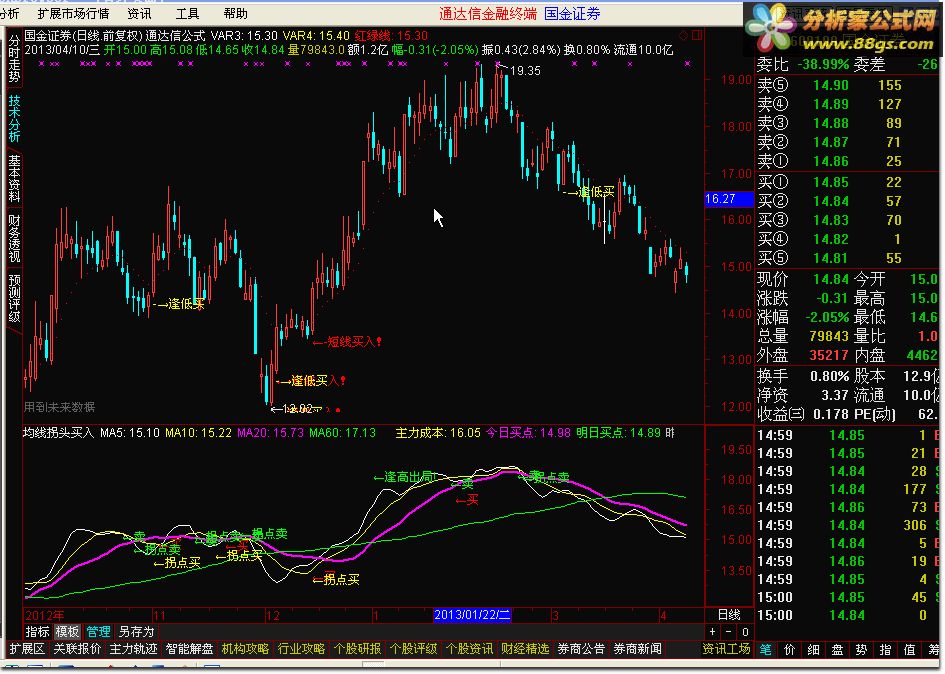This screenshot has height=674, width=945.
Task: Select the 细 tab in the quote panel
Action: [814, 650]
